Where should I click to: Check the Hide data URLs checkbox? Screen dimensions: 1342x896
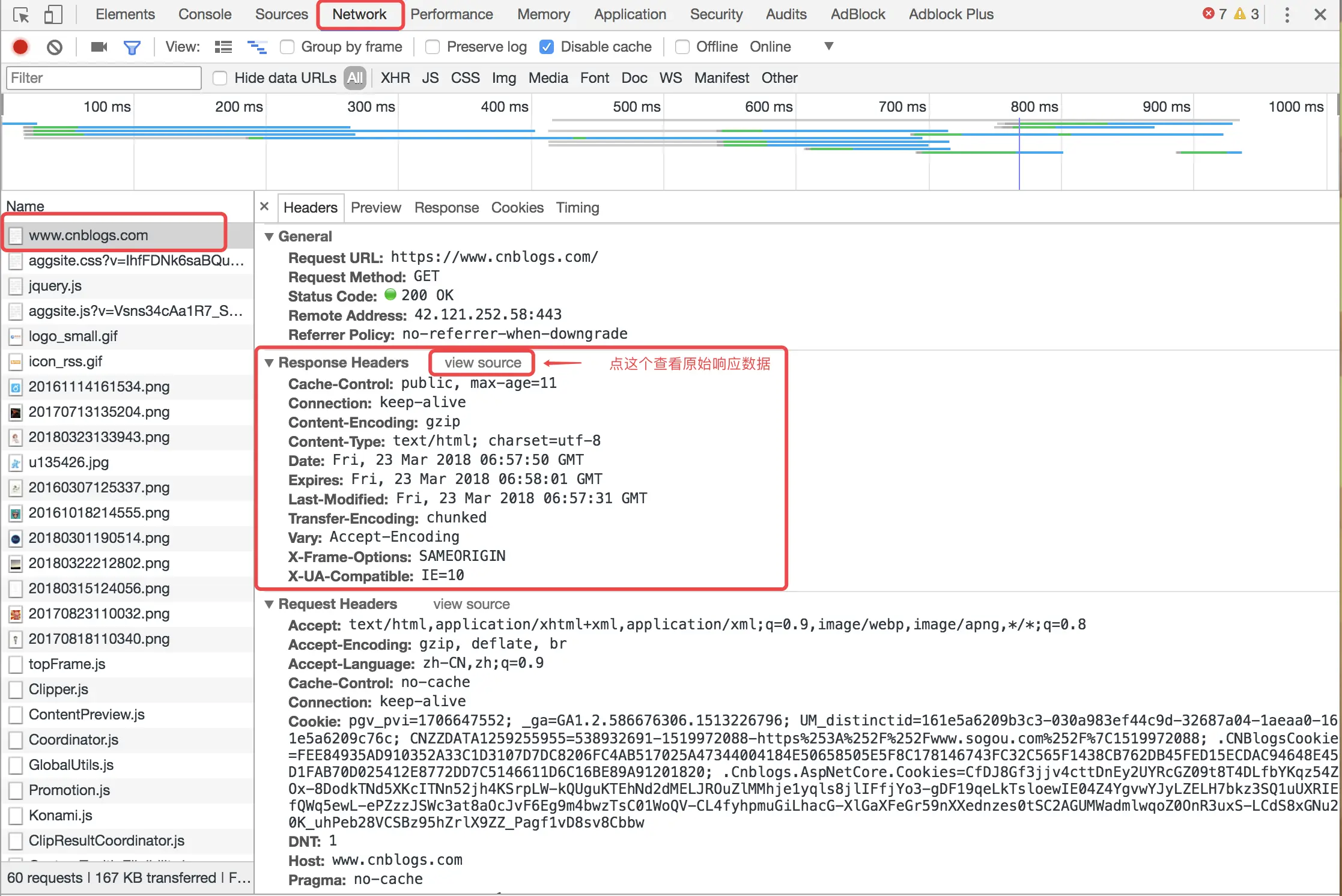(x=220, y=78)
